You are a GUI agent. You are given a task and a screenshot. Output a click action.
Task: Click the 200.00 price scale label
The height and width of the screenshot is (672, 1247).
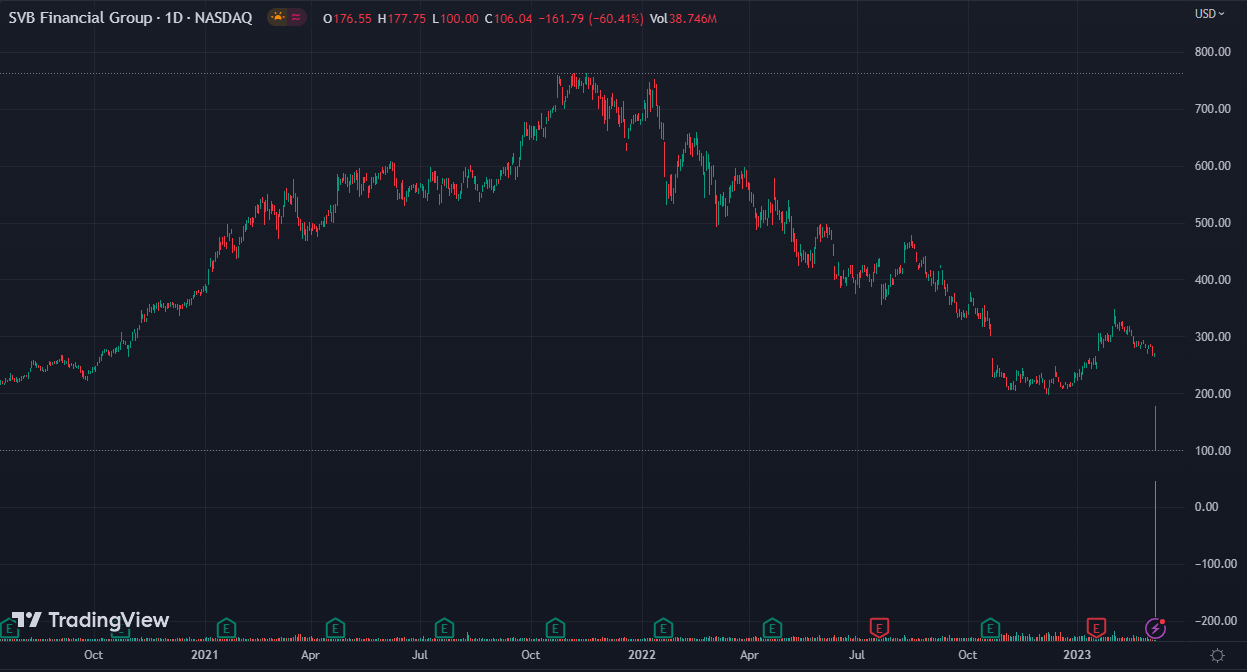(x=1211, y=394)
